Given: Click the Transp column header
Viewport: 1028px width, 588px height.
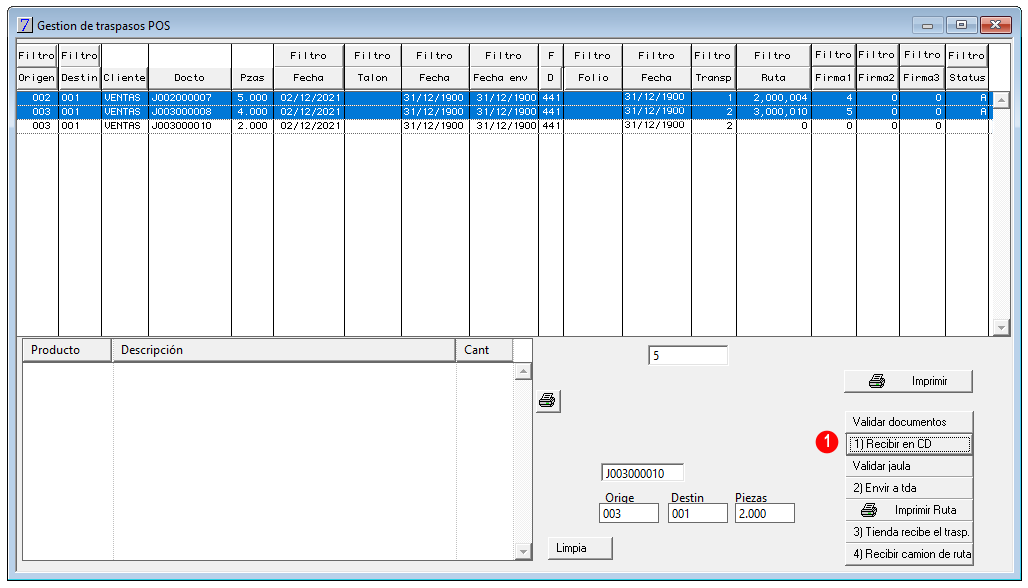Looking at the screenshot, I should click(x=713, y=77).
